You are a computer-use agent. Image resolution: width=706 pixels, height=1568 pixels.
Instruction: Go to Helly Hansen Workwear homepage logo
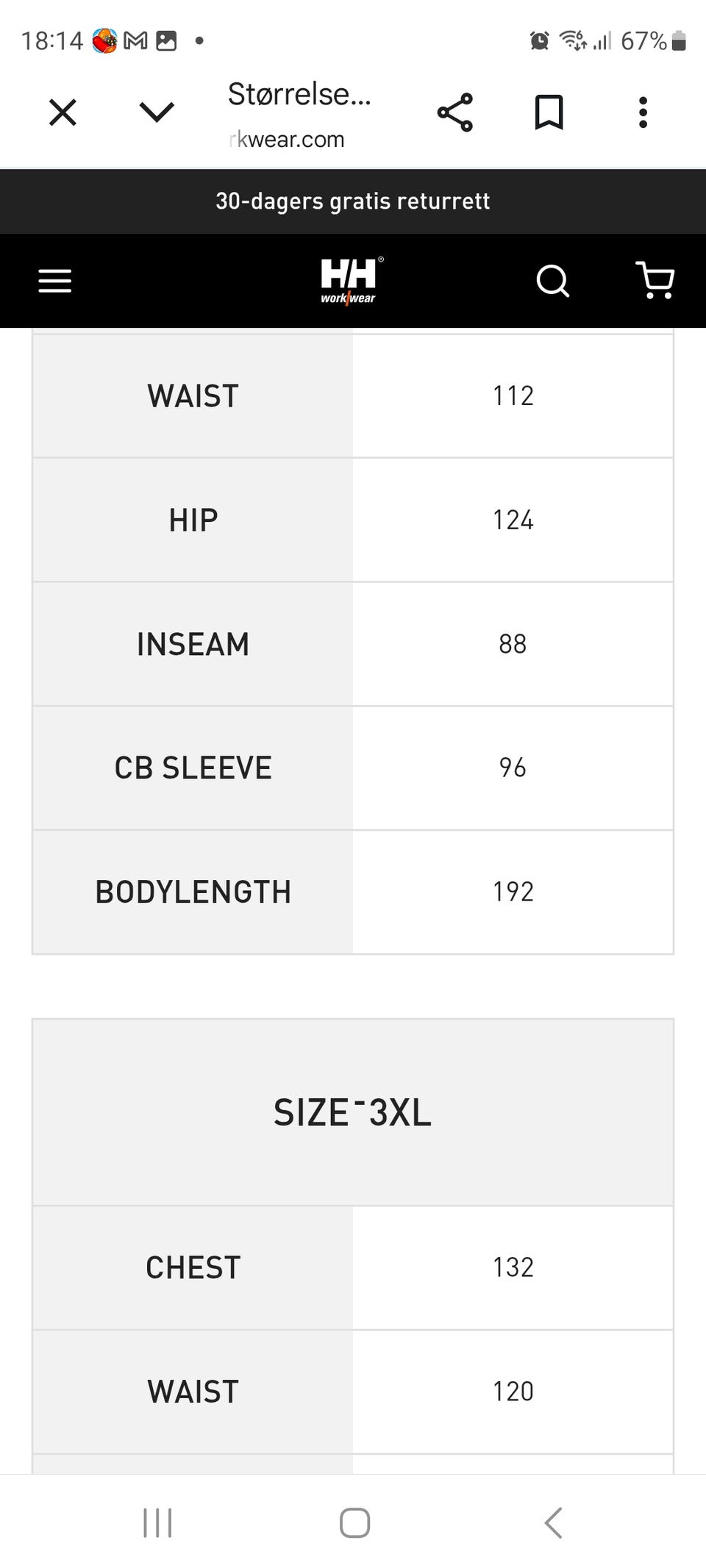click(x=349, y=280)
